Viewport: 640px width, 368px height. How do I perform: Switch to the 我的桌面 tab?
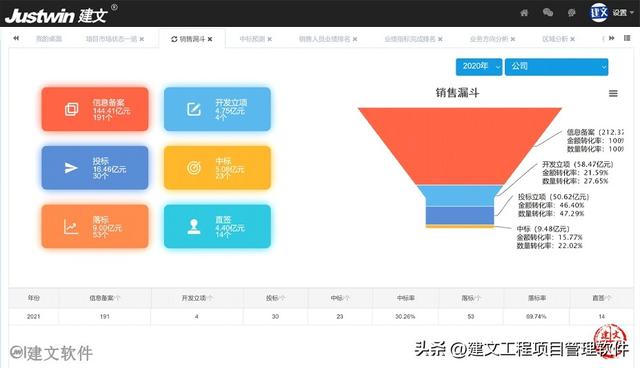[x=49, y=39]
